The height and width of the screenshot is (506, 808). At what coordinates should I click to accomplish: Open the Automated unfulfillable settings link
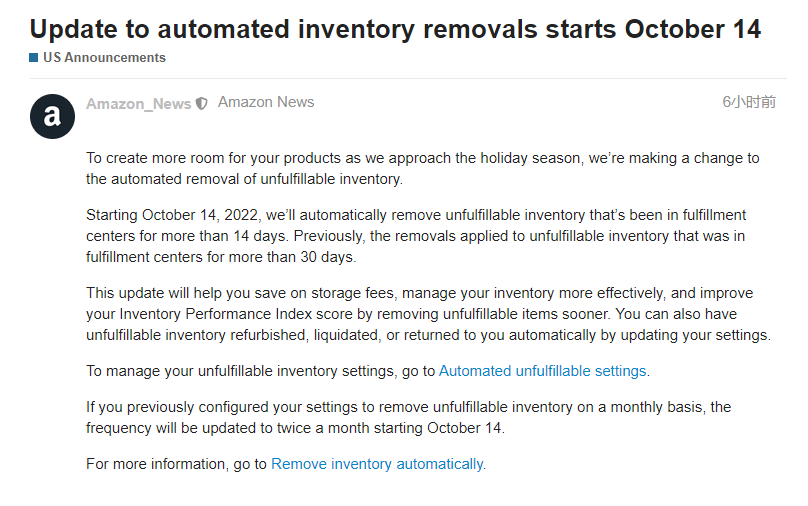coord(542,371)
